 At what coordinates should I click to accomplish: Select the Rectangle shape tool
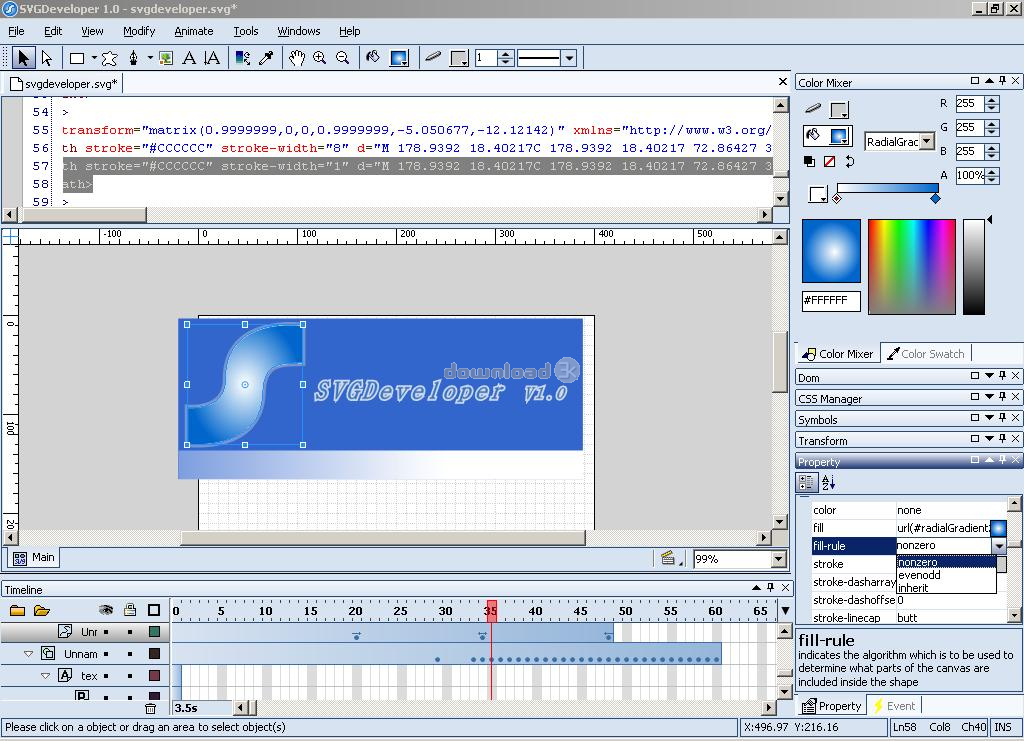tap(77, 58)
